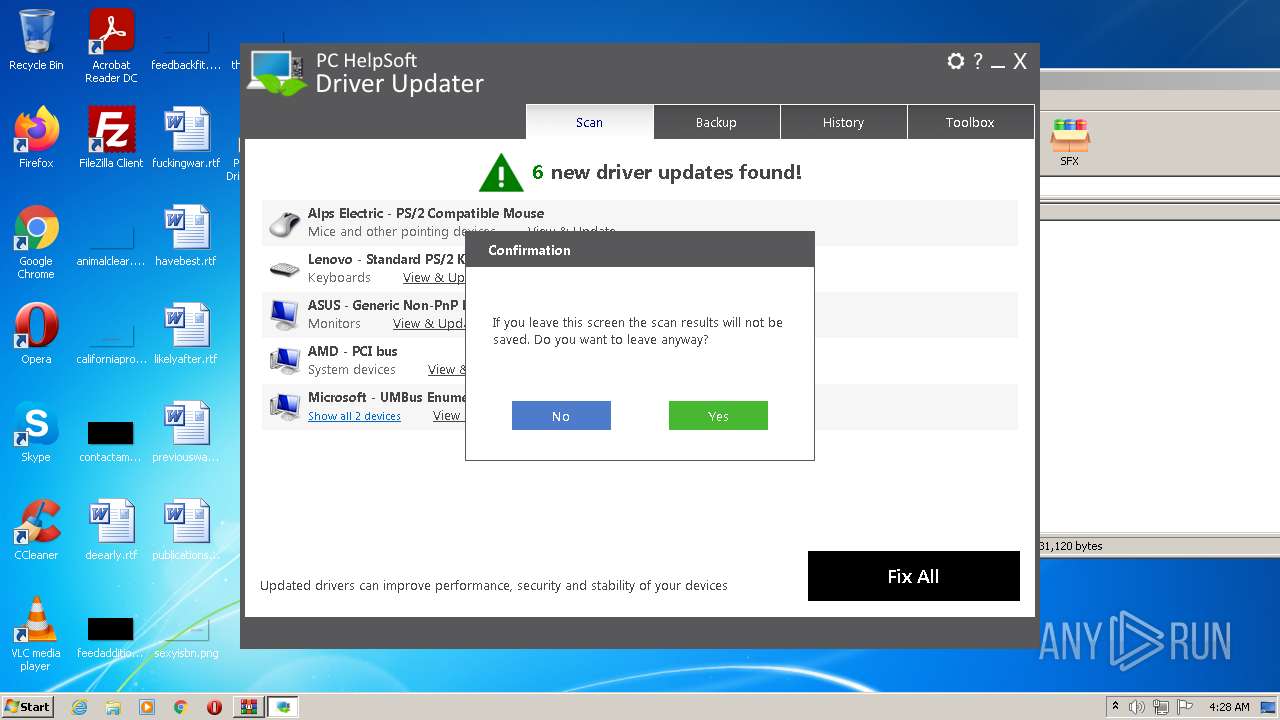Open the History tab
This screenshot has width=1280, height=720.
click(843, 122)
